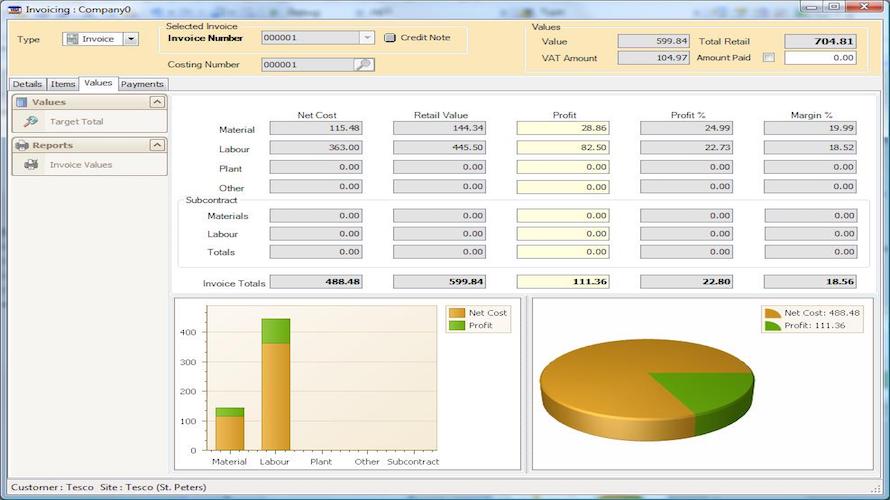Click the Plant Profit field
This screenshot has height=500, width=890.
coord(563,167)
